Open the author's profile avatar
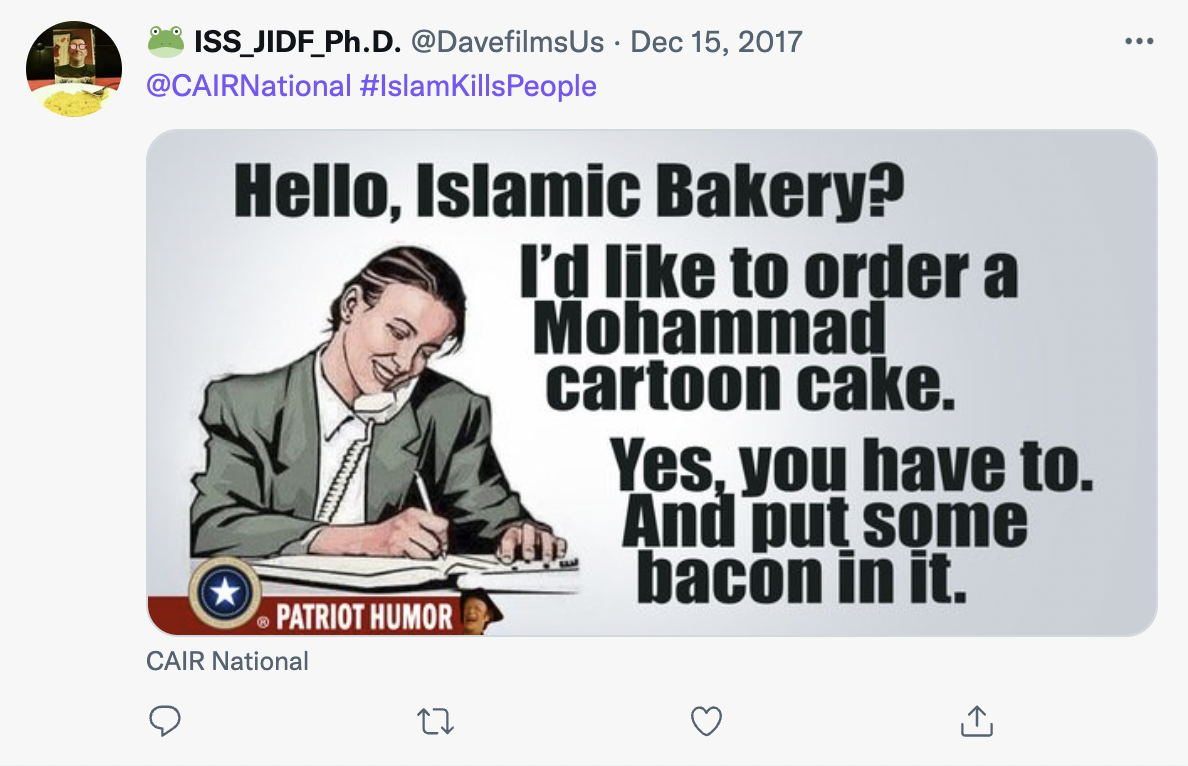Image resolution: width=1188 pixels, height=766 pixels. coord(74,68)
